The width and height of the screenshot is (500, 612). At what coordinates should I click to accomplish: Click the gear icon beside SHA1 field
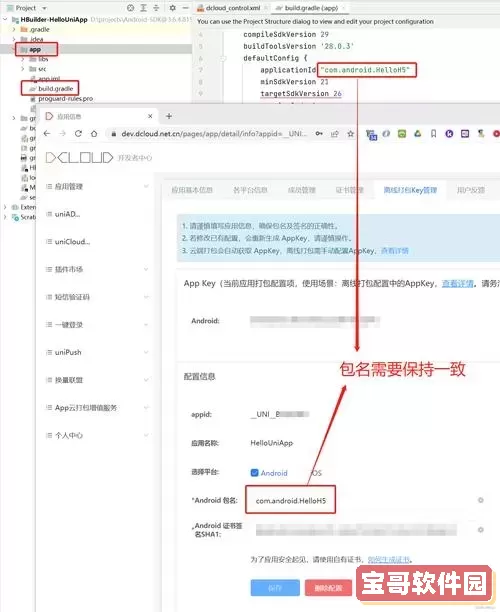[x=481, y=530]
